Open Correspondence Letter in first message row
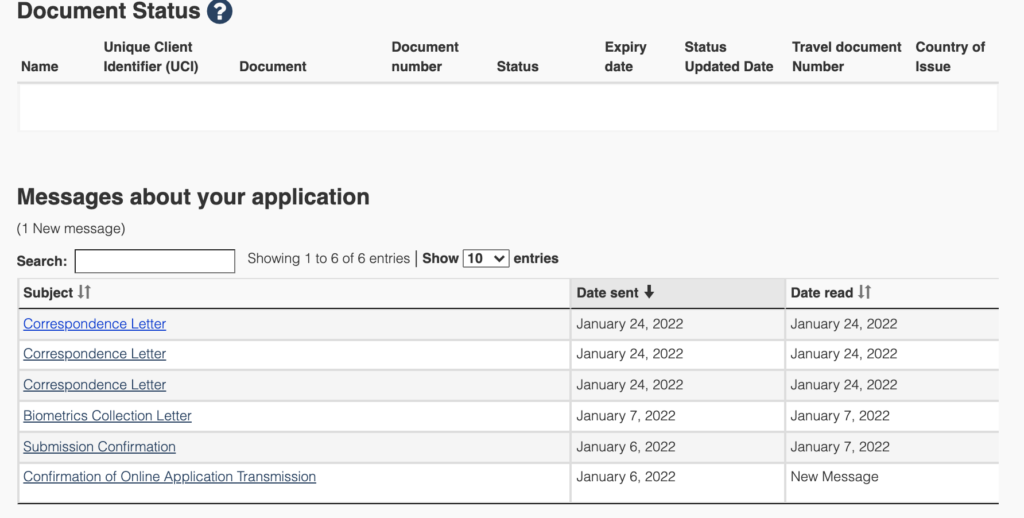Screen dimensions: 1024x518 (95, 324)
